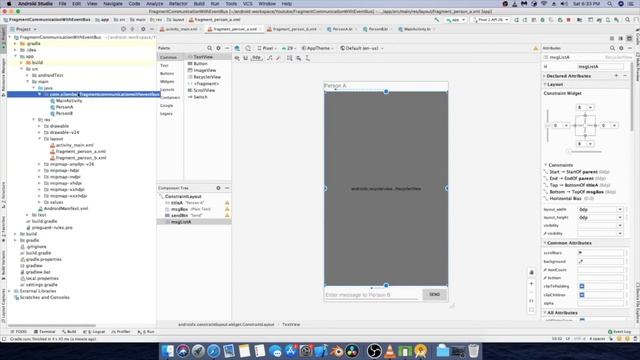This screenshot has width=640, height=360.
Task: Open Project panel gear settings
Action: pyautogui.click(x=143, y=29)
